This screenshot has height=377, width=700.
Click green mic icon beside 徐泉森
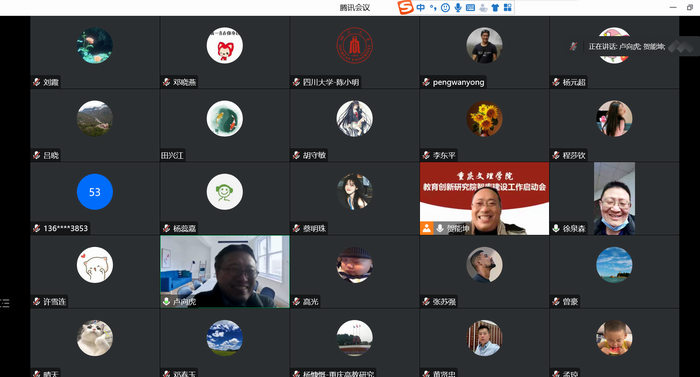[556, 228]
